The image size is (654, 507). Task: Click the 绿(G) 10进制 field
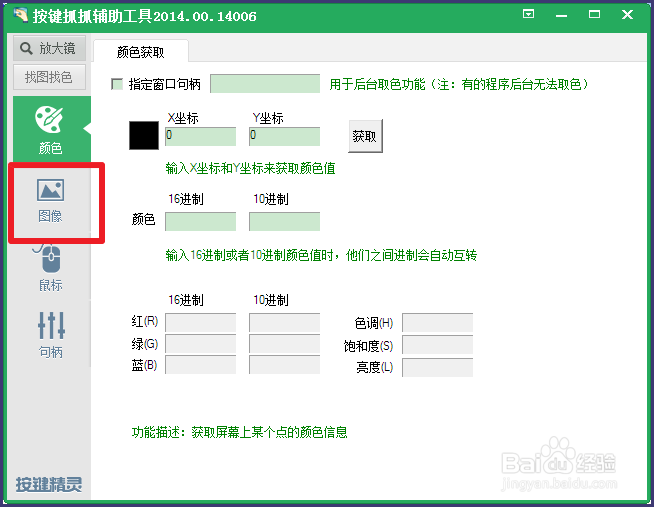pyautogui.click(x=284, y=344)
